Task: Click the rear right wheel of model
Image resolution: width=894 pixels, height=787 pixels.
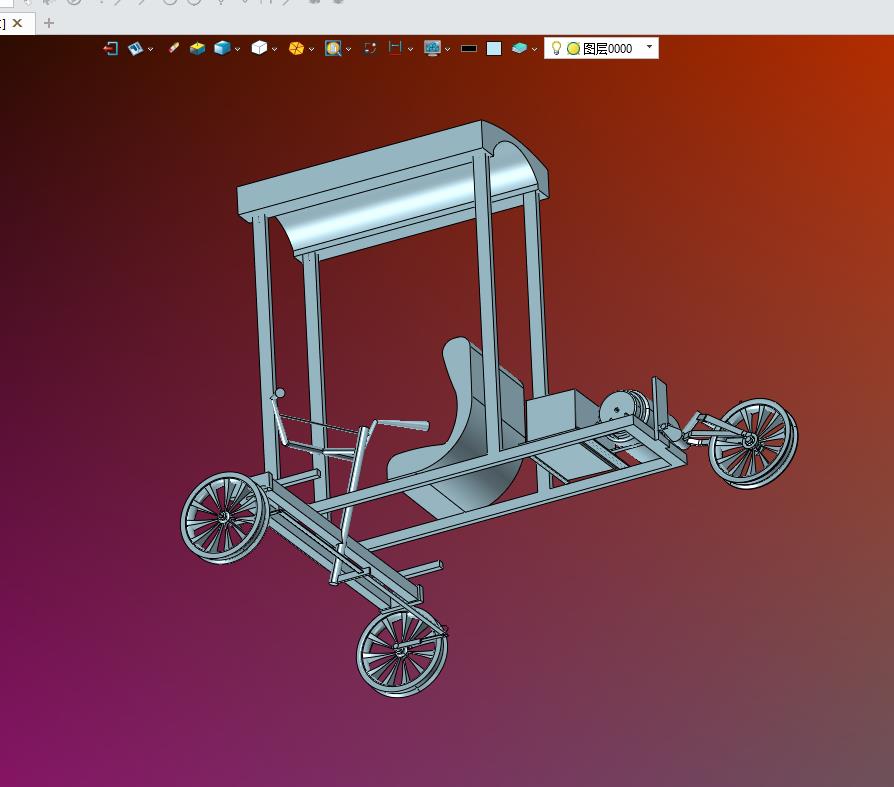Action: (753, 443)
